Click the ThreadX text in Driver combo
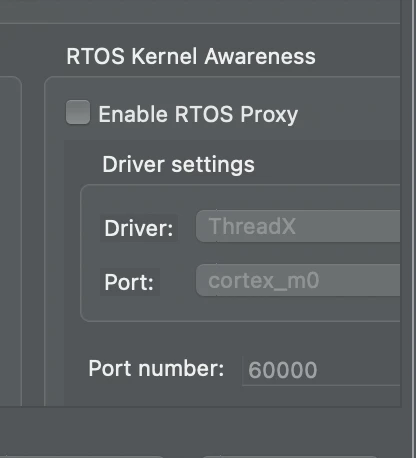Image resolution: width=416 pixels, height=458 pixels. click(x=252, y=226)
